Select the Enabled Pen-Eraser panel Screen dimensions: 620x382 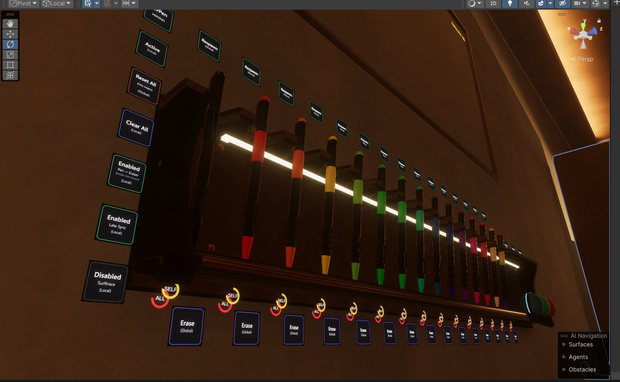pyautogui.click(x=127, y=173)
